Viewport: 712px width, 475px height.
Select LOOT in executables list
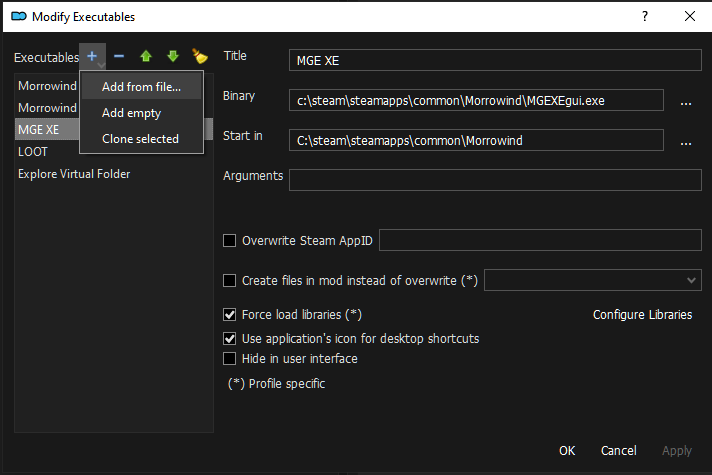click(x=33, y=152)
